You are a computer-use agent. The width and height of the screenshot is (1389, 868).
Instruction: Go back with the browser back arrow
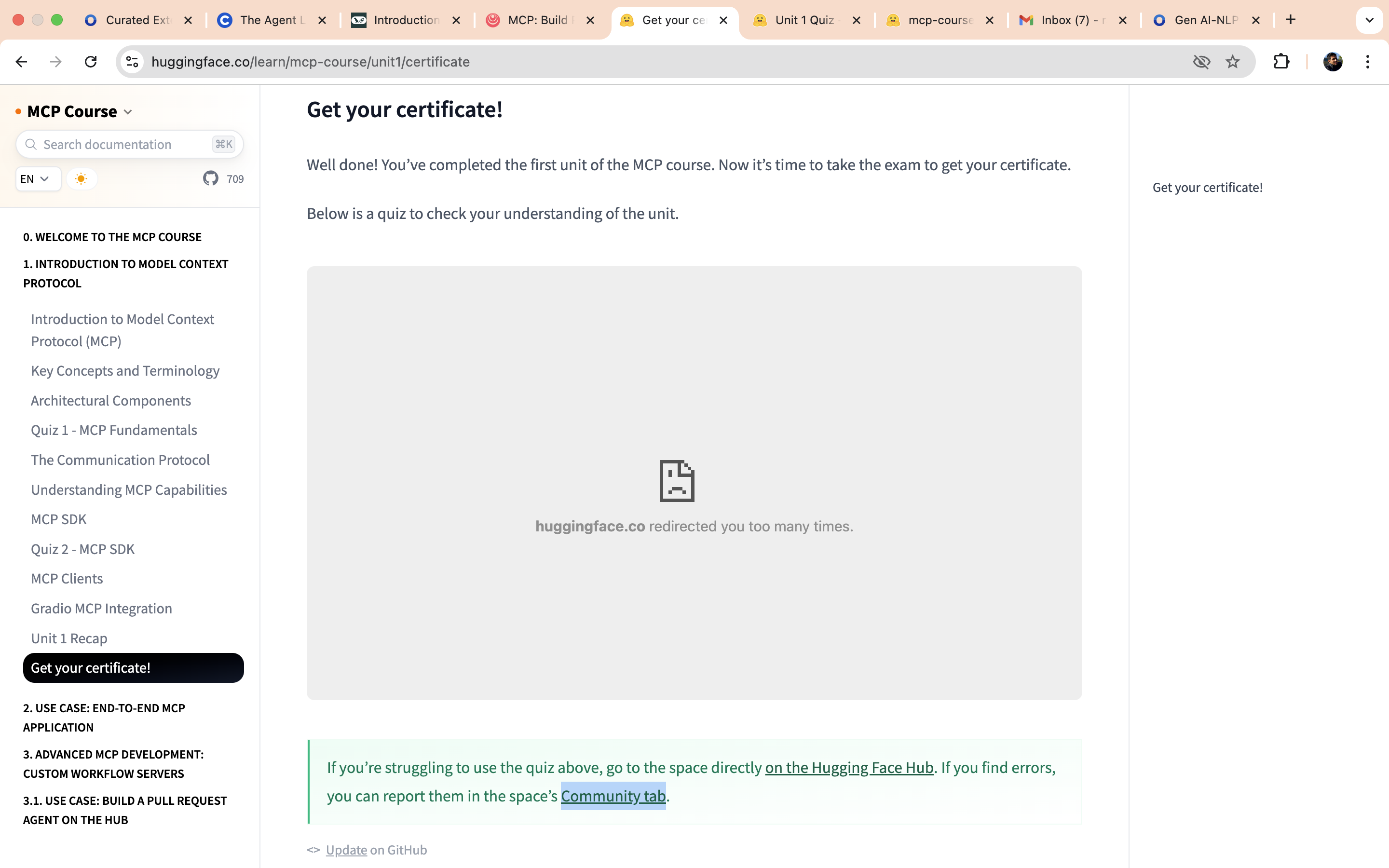pyautogui.click(x=21, y=61)
